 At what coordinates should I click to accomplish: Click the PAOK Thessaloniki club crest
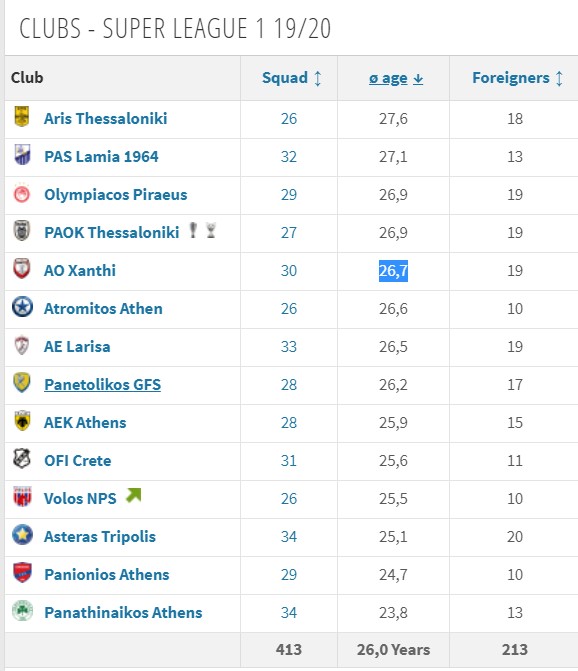coord(21,231)
